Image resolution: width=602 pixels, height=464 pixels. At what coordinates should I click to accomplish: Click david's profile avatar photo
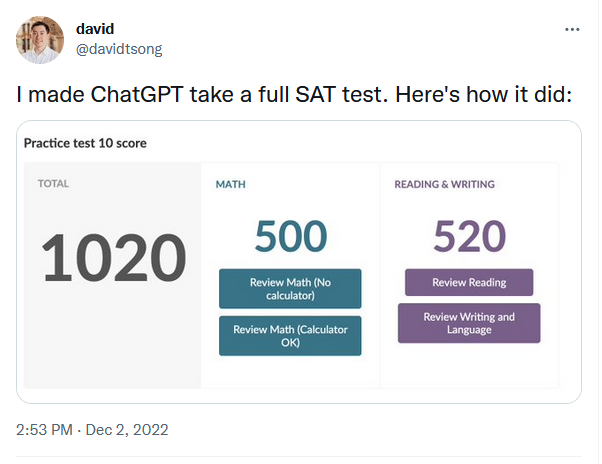pos(40,40)
